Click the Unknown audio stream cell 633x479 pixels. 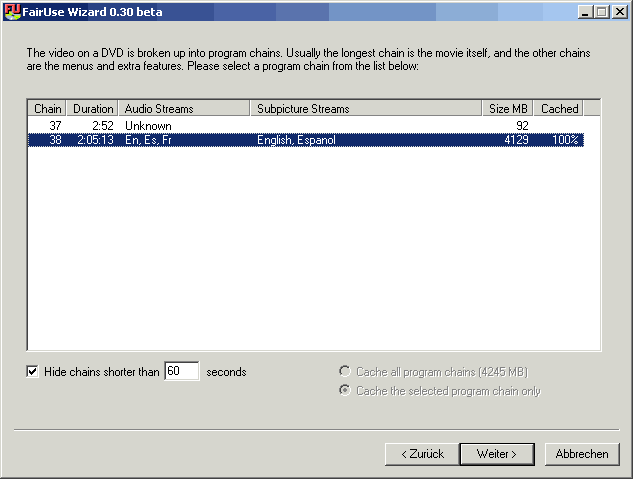(148, 126)
